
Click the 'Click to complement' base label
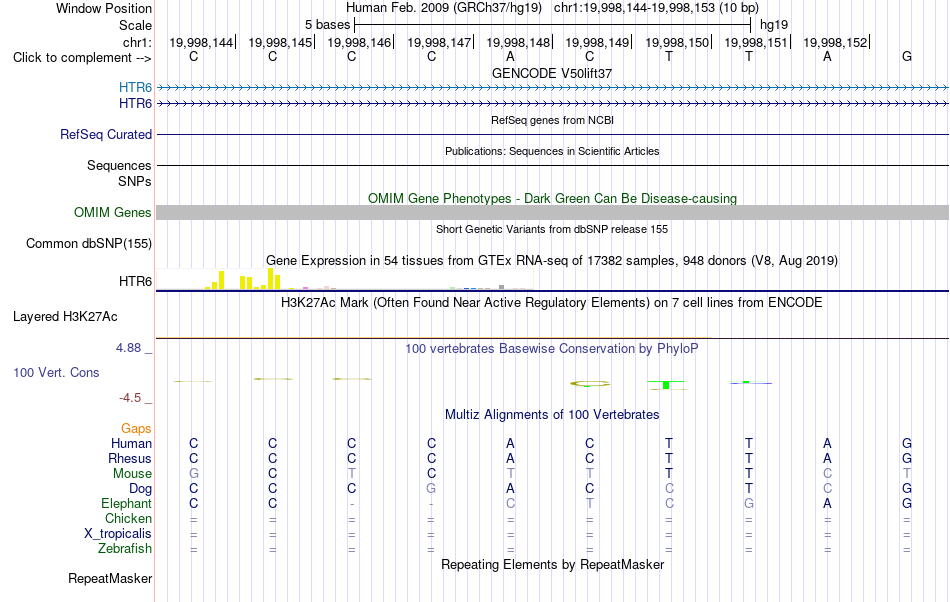point(82,58)
